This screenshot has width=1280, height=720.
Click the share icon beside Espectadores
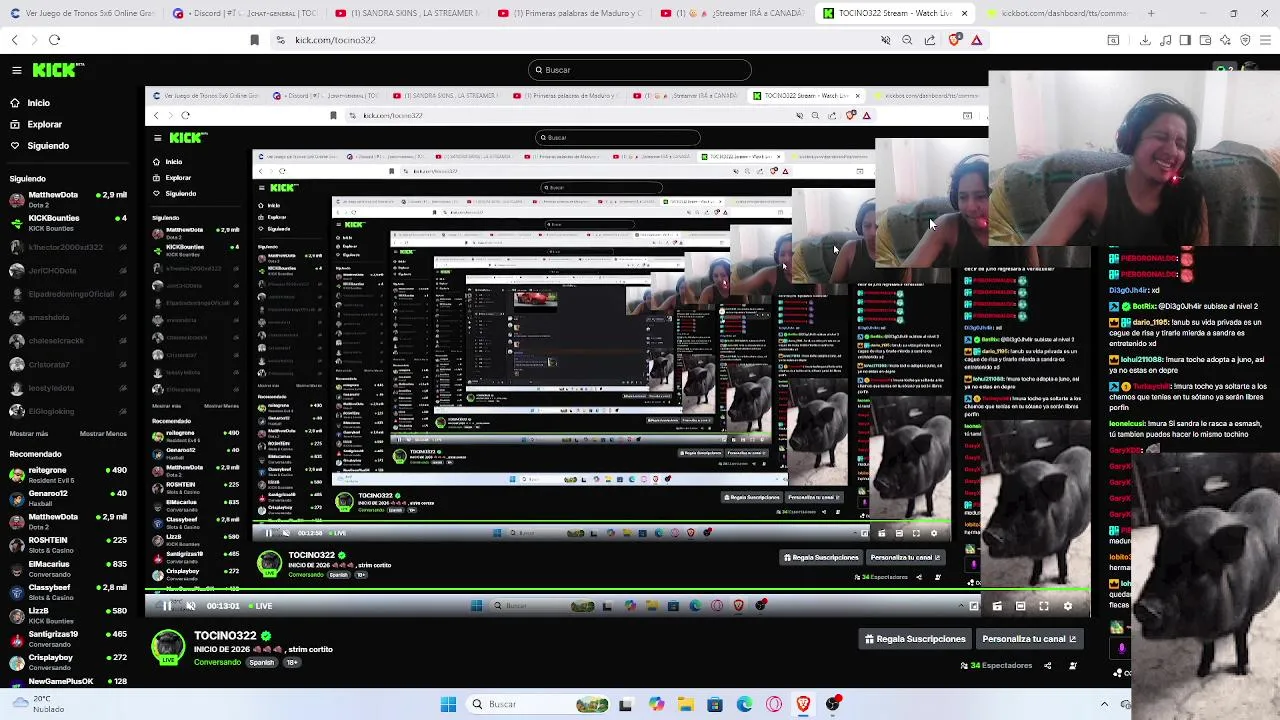1047,666
